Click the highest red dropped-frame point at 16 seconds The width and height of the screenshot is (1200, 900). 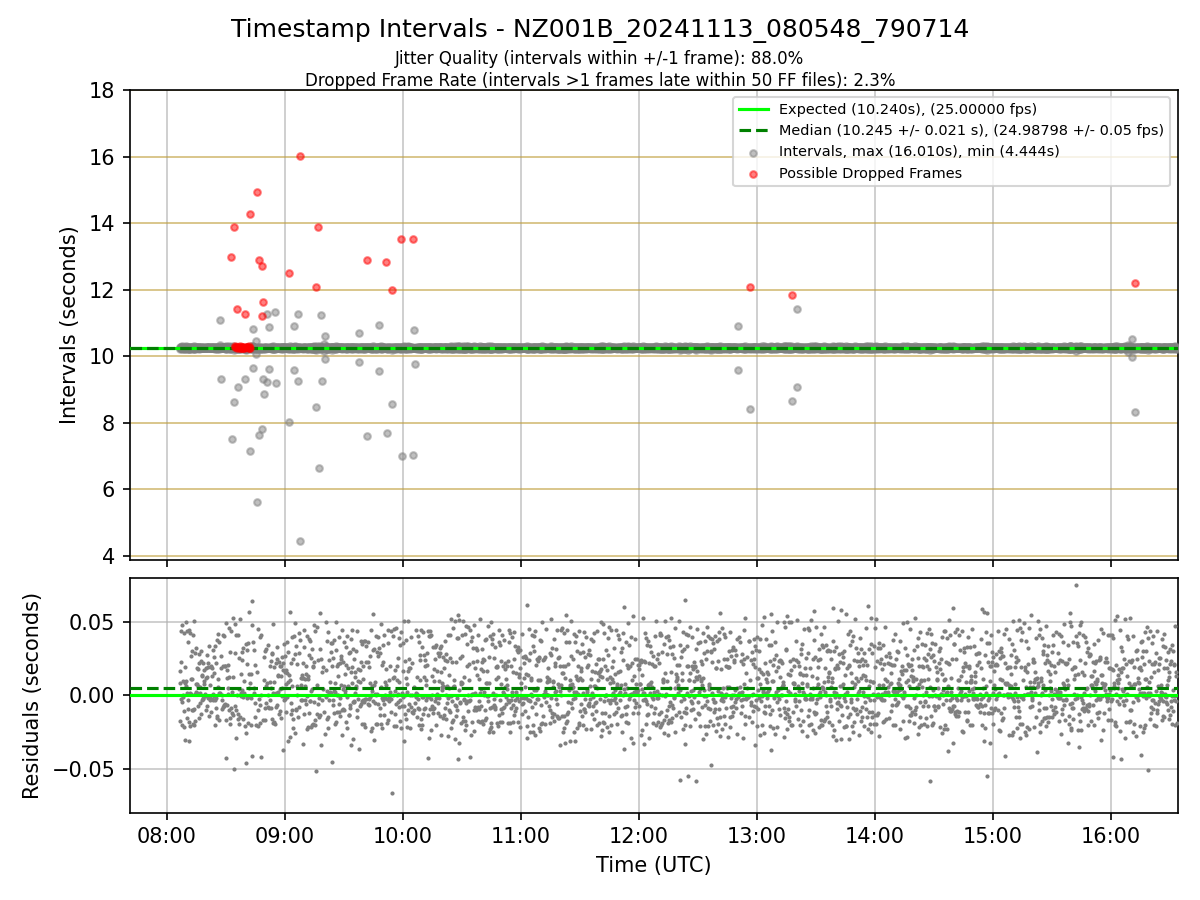coord(300,156)
